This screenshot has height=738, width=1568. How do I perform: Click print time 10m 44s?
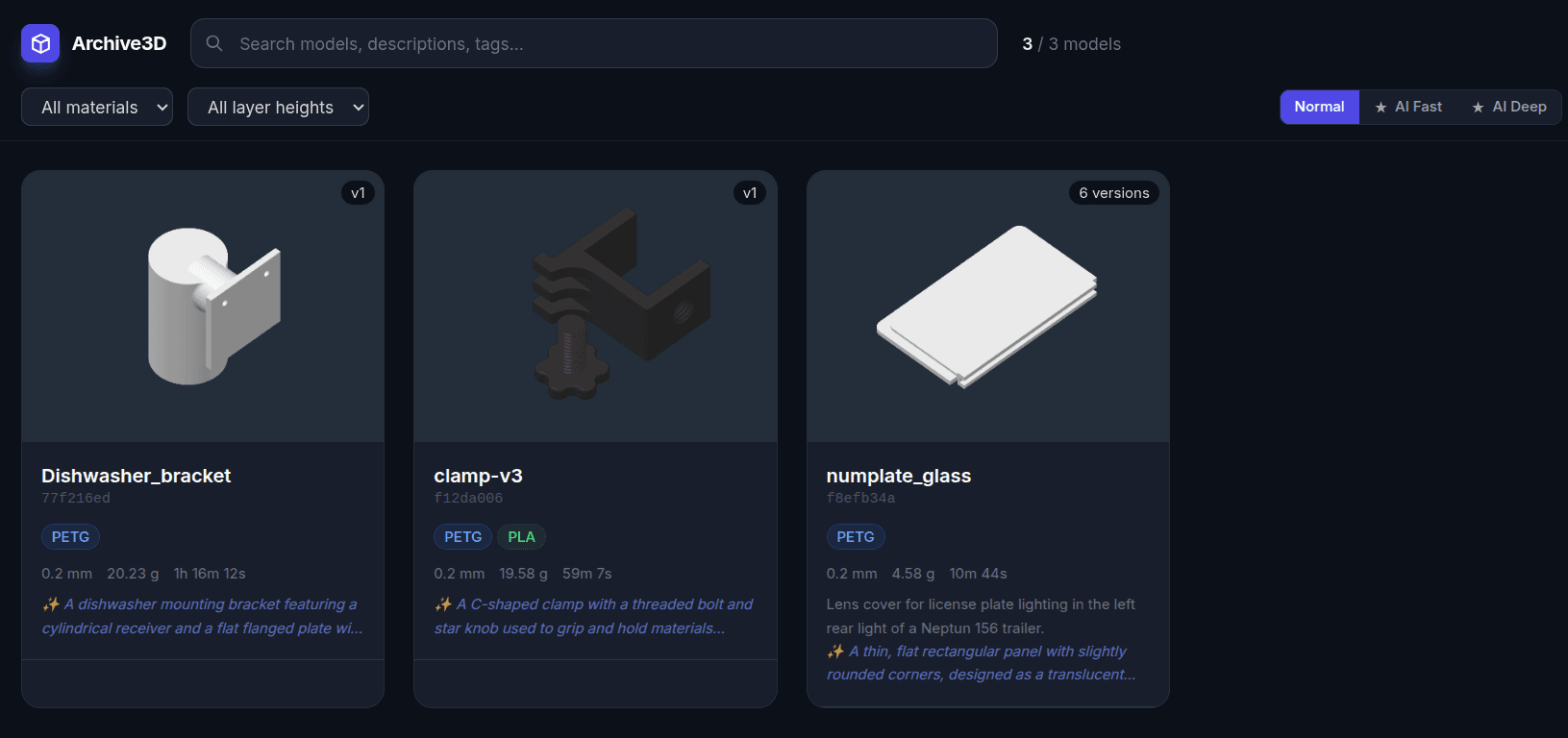(x=978, y=574)
